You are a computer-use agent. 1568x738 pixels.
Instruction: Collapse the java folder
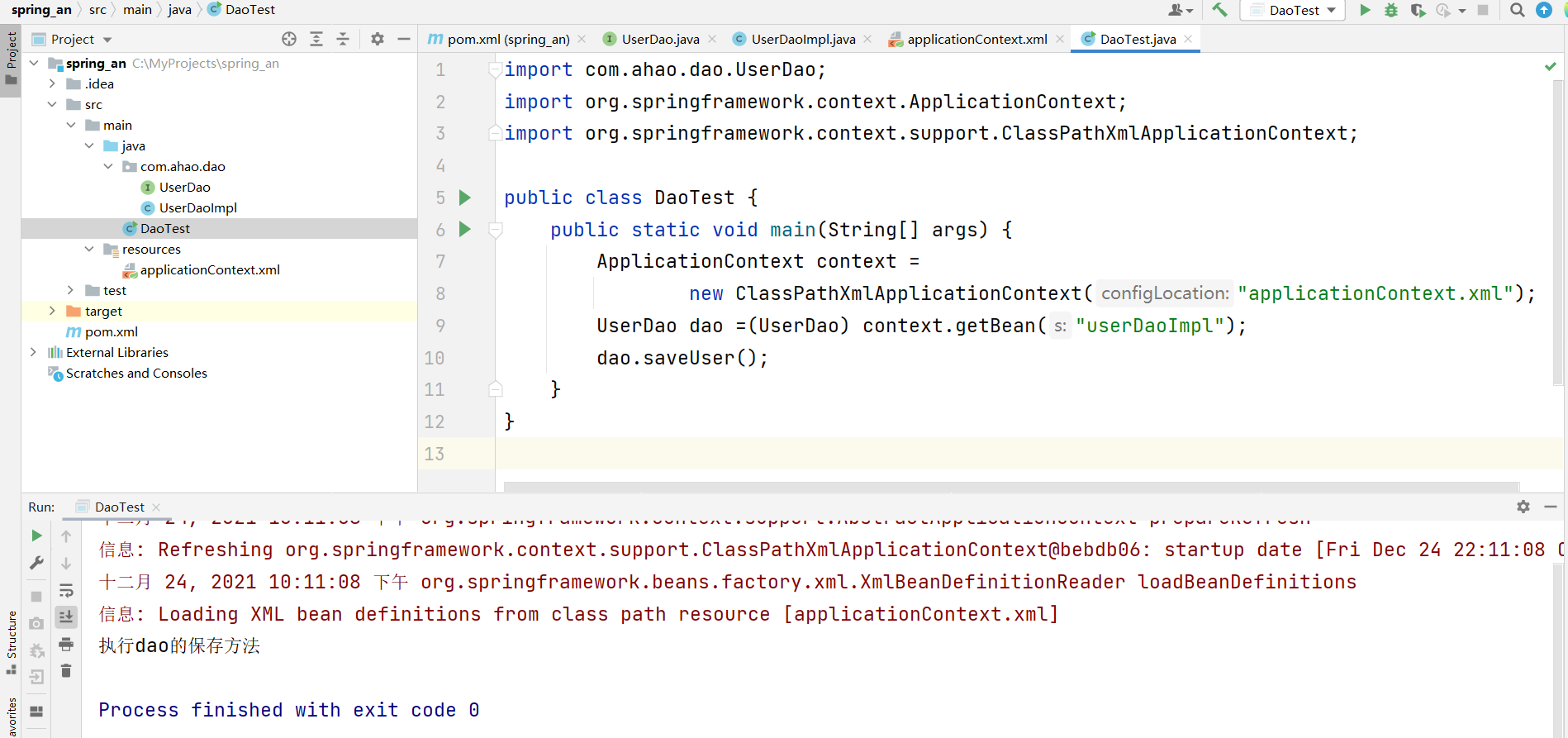tap(89, 145)
